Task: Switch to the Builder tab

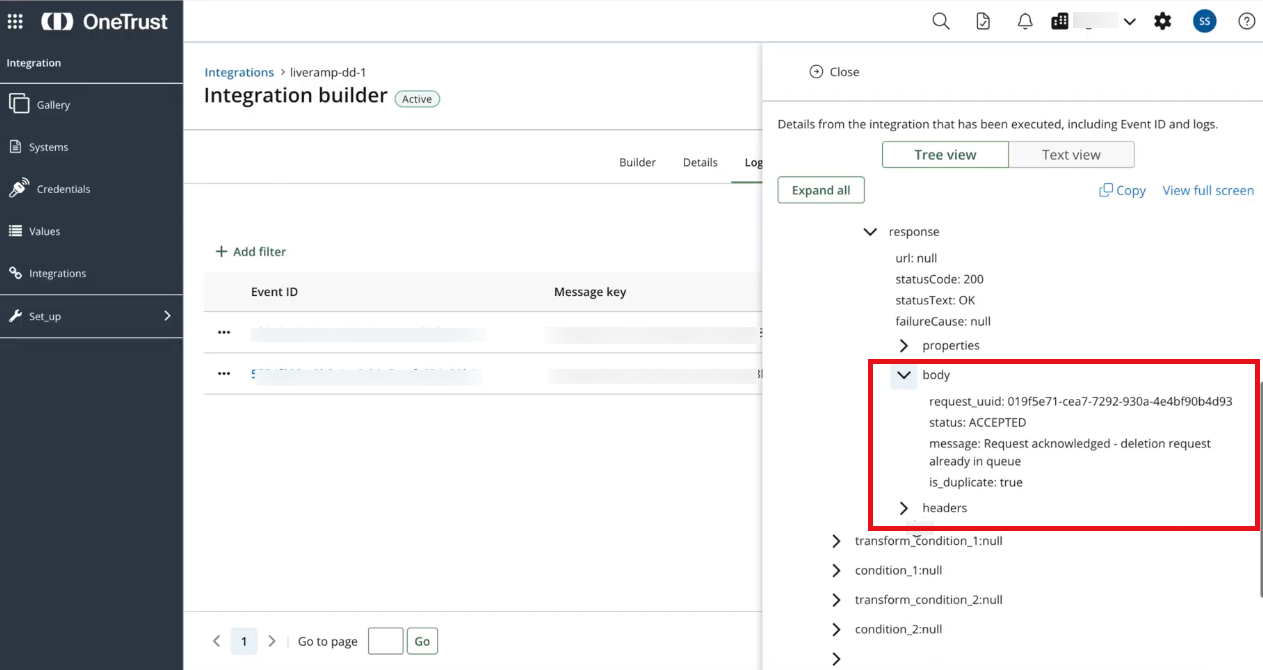Action: tap(637, 162)
